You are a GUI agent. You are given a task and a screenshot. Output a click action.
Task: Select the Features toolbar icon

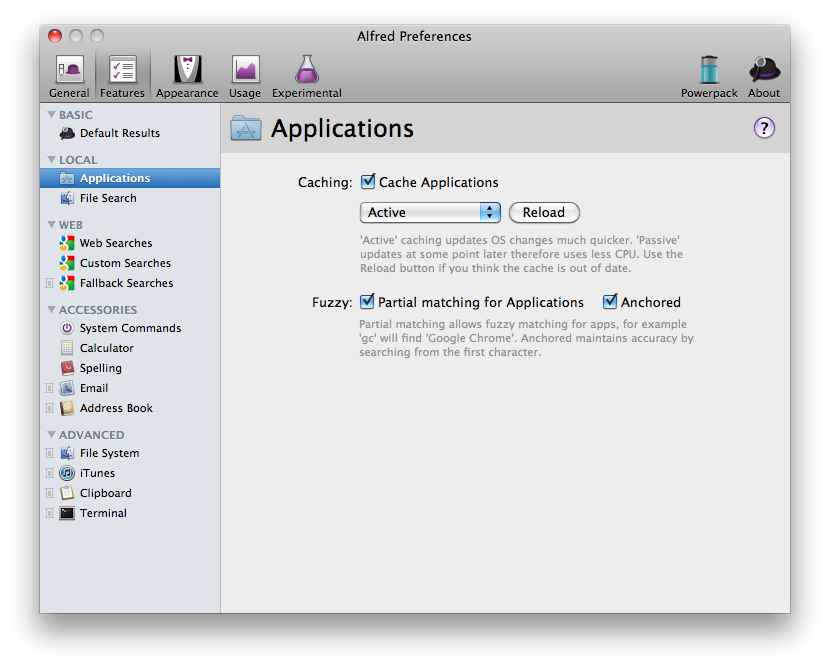pyautogui.click(x=123, y=70)
